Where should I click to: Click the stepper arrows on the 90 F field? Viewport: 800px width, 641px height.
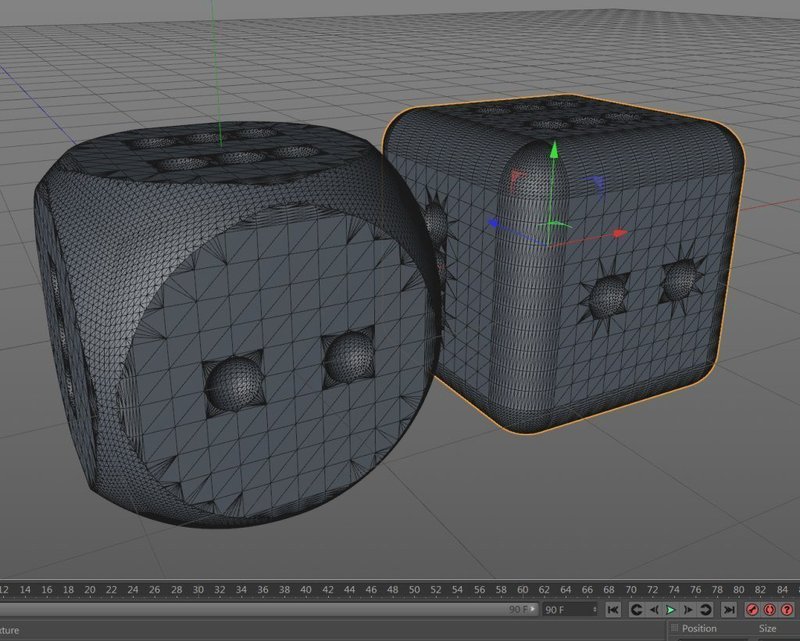pos(594,609)
